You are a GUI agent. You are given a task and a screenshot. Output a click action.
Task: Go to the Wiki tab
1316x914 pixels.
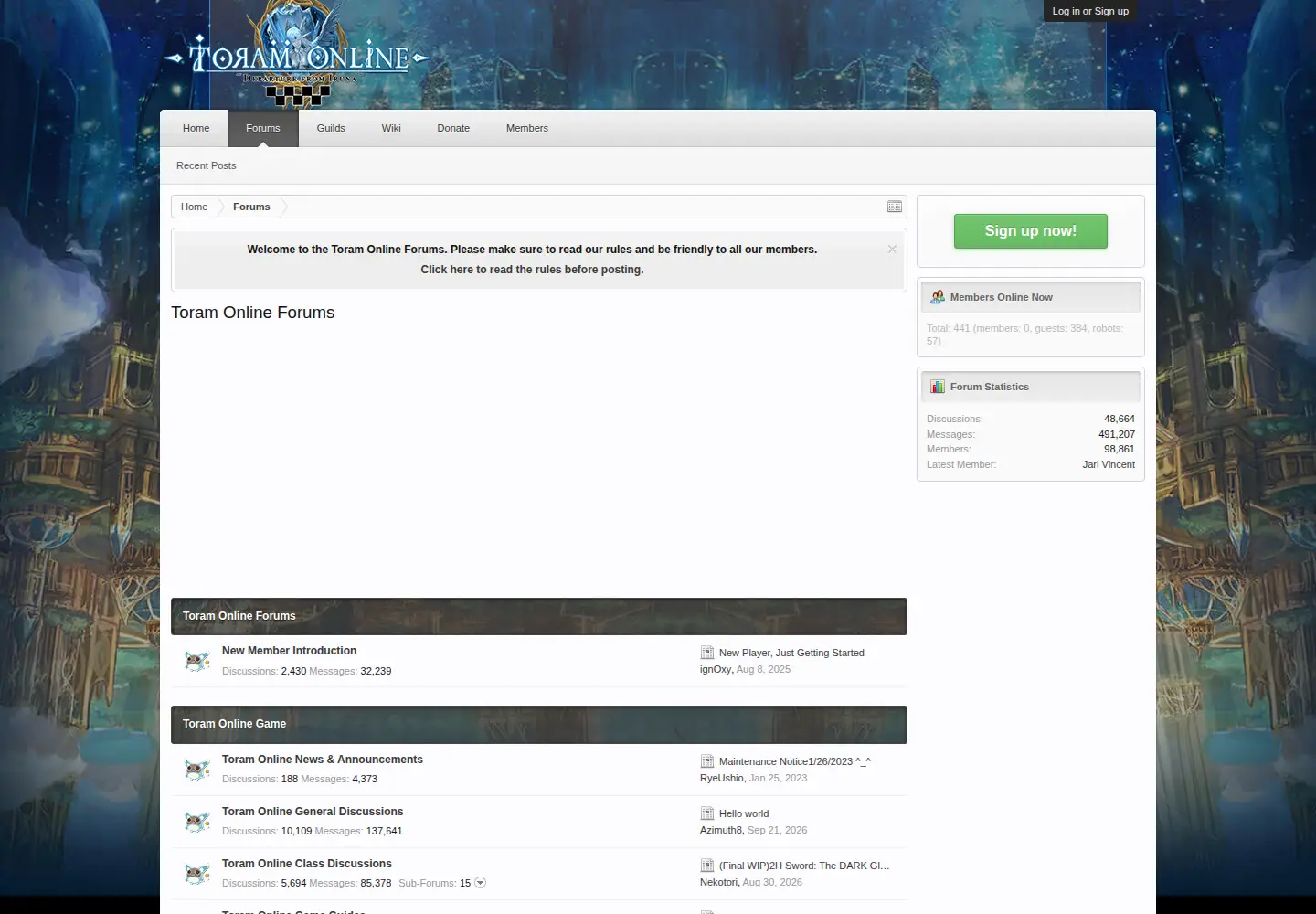click(391, 128)
